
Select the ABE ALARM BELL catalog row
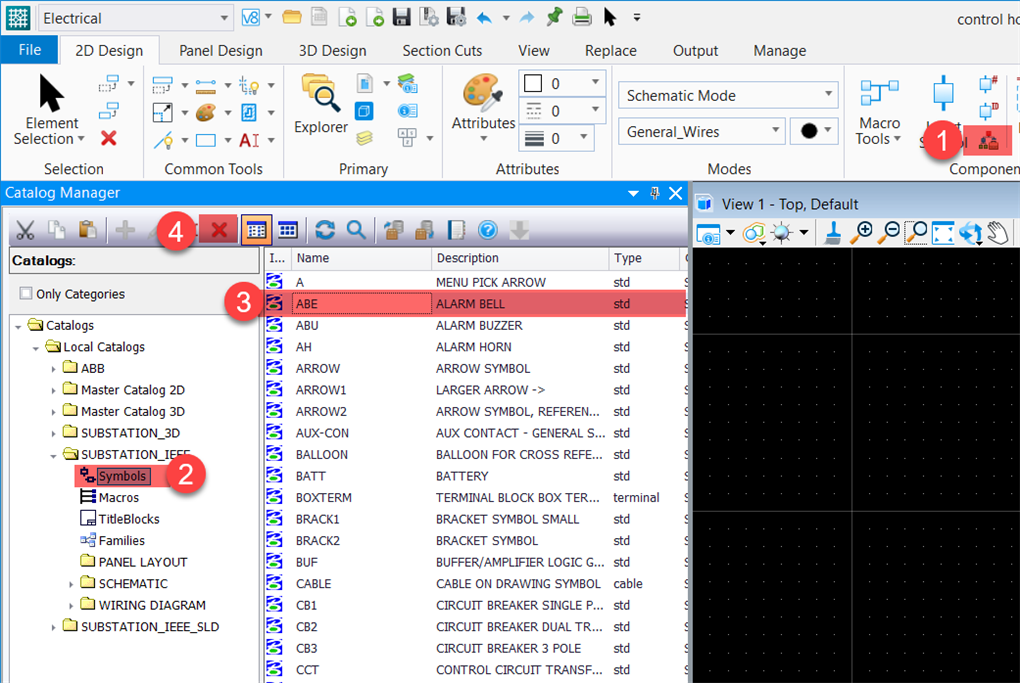click(360, 303)
